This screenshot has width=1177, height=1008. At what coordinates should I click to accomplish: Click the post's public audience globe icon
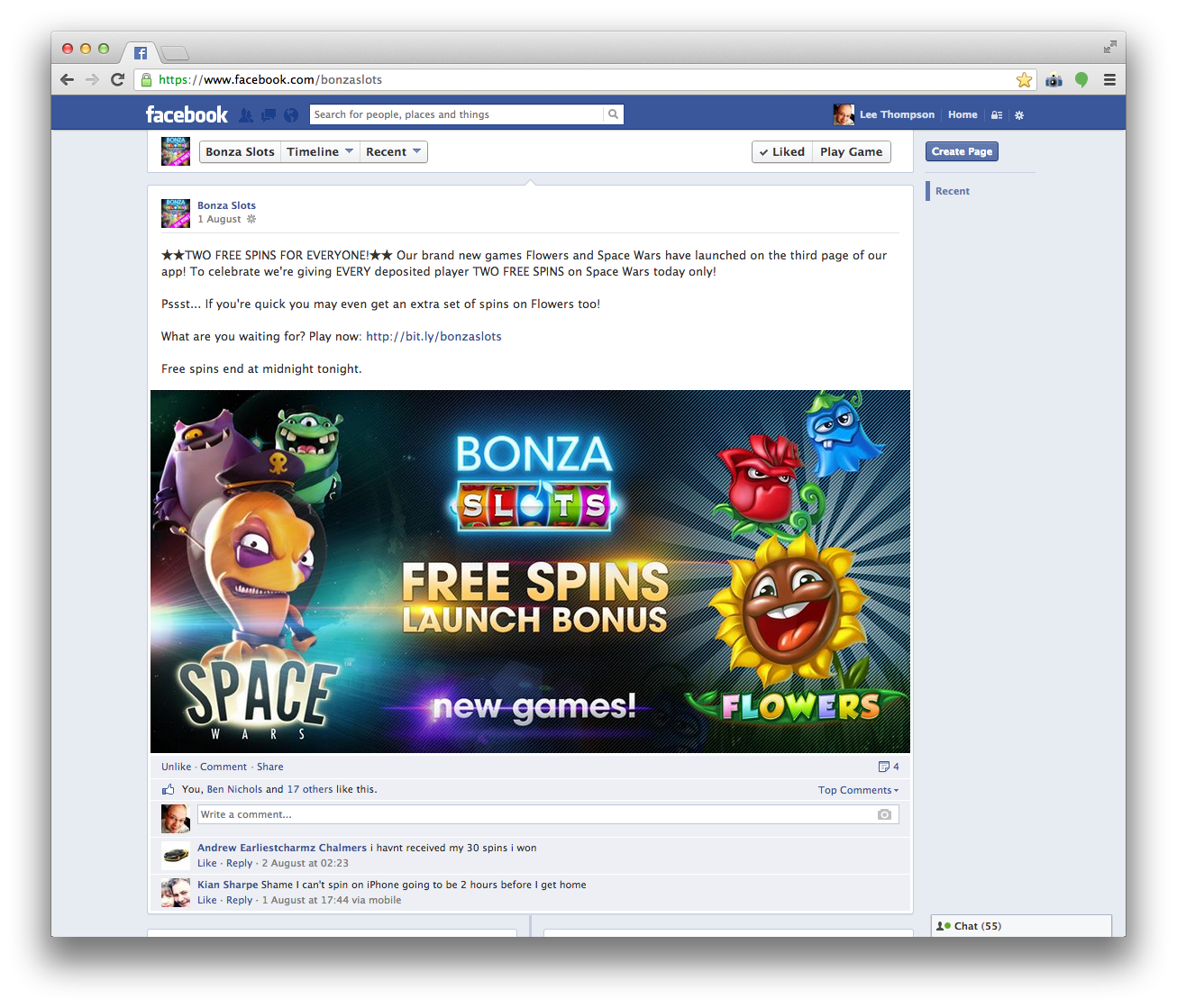pyautogui.click(x=251, y=219)
